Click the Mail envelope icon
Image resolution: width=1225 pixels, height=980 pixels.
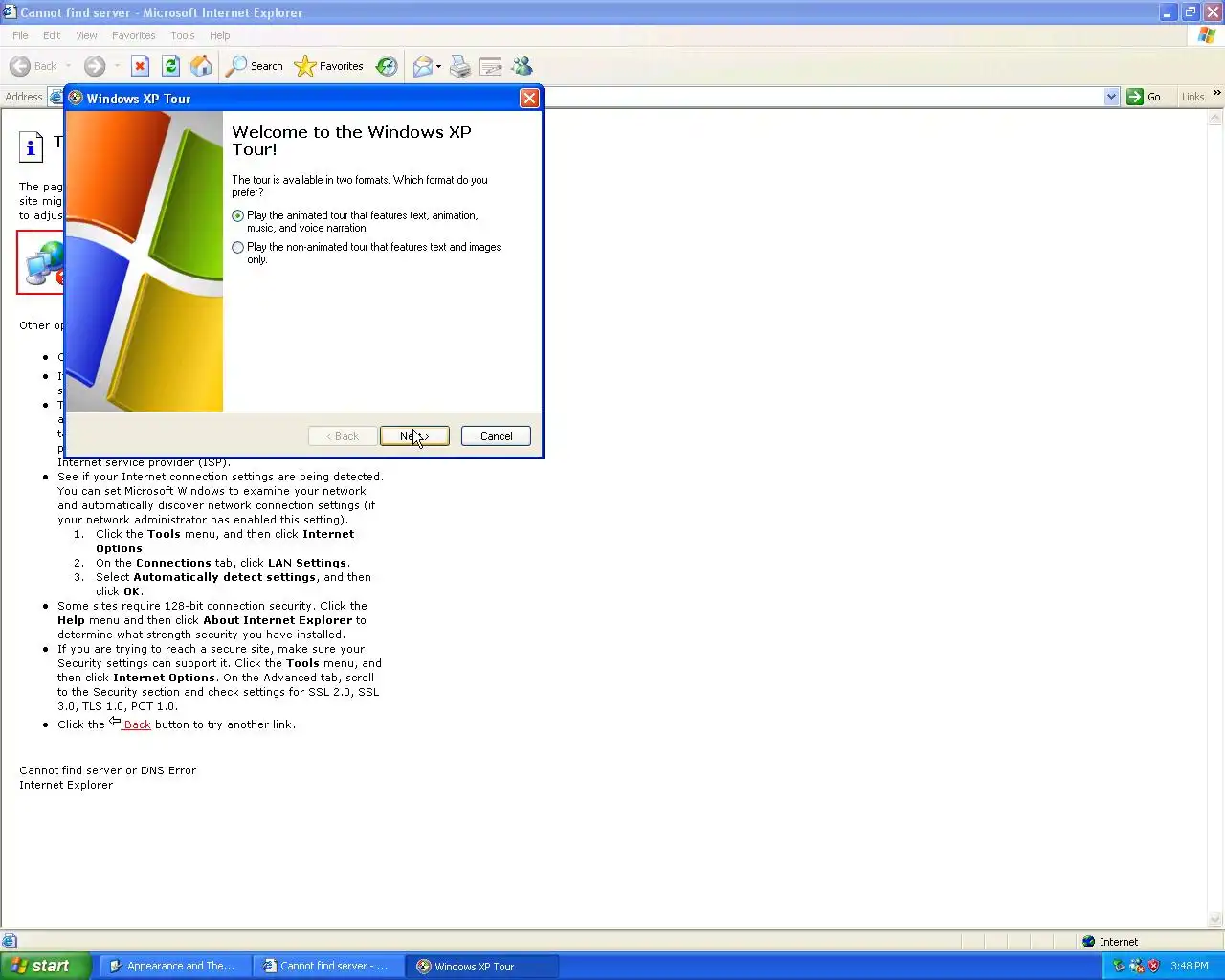pos(422,66)
